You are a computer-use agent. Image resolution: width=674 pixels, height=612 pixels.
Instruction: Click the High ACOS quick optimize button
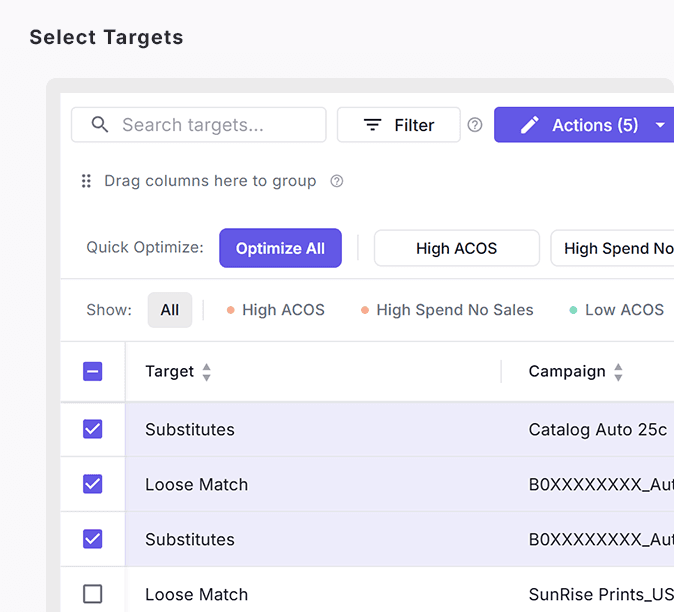456,249
